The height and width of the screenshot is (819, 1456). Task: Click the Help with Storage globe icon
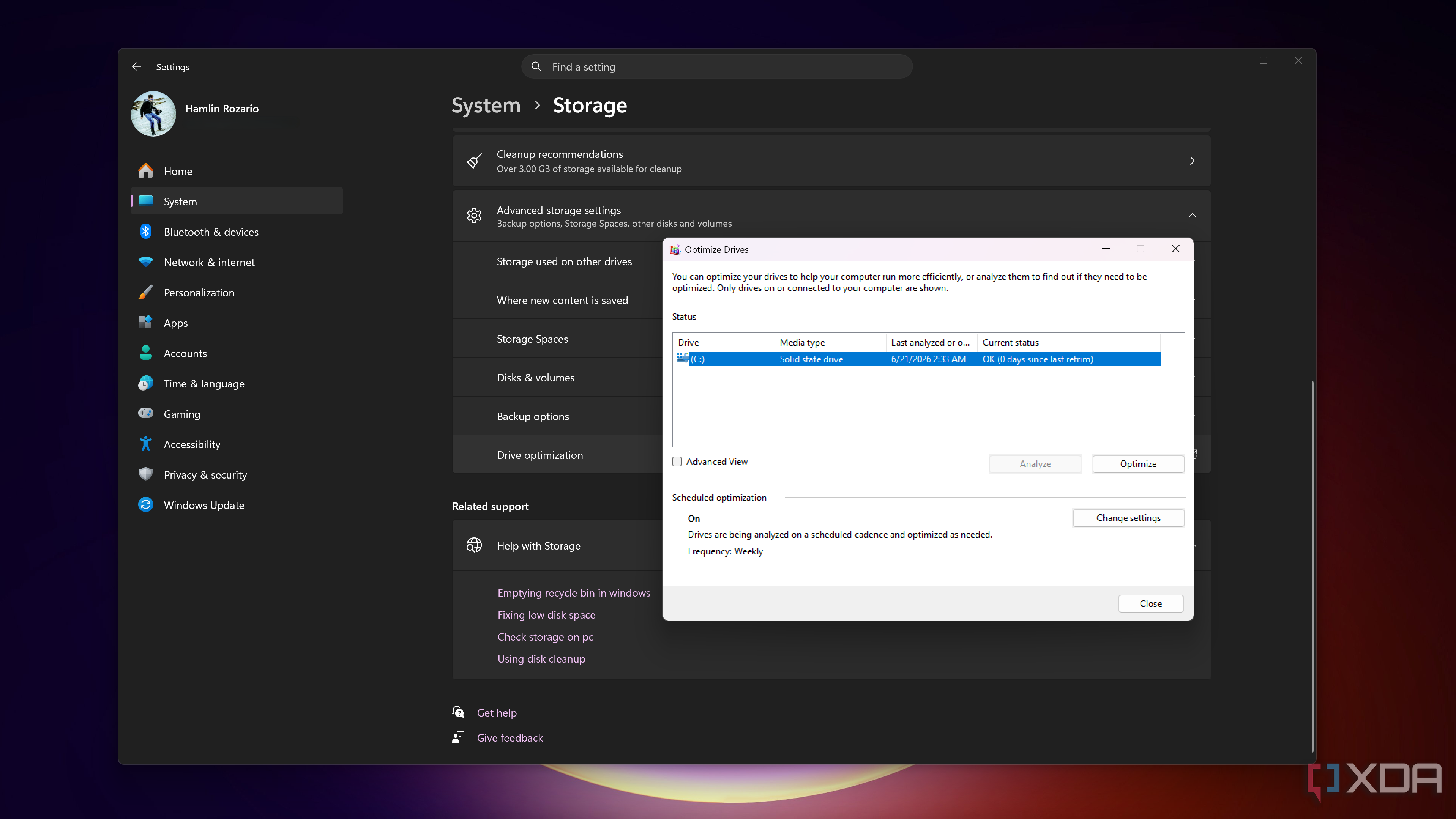click(474, 545)
